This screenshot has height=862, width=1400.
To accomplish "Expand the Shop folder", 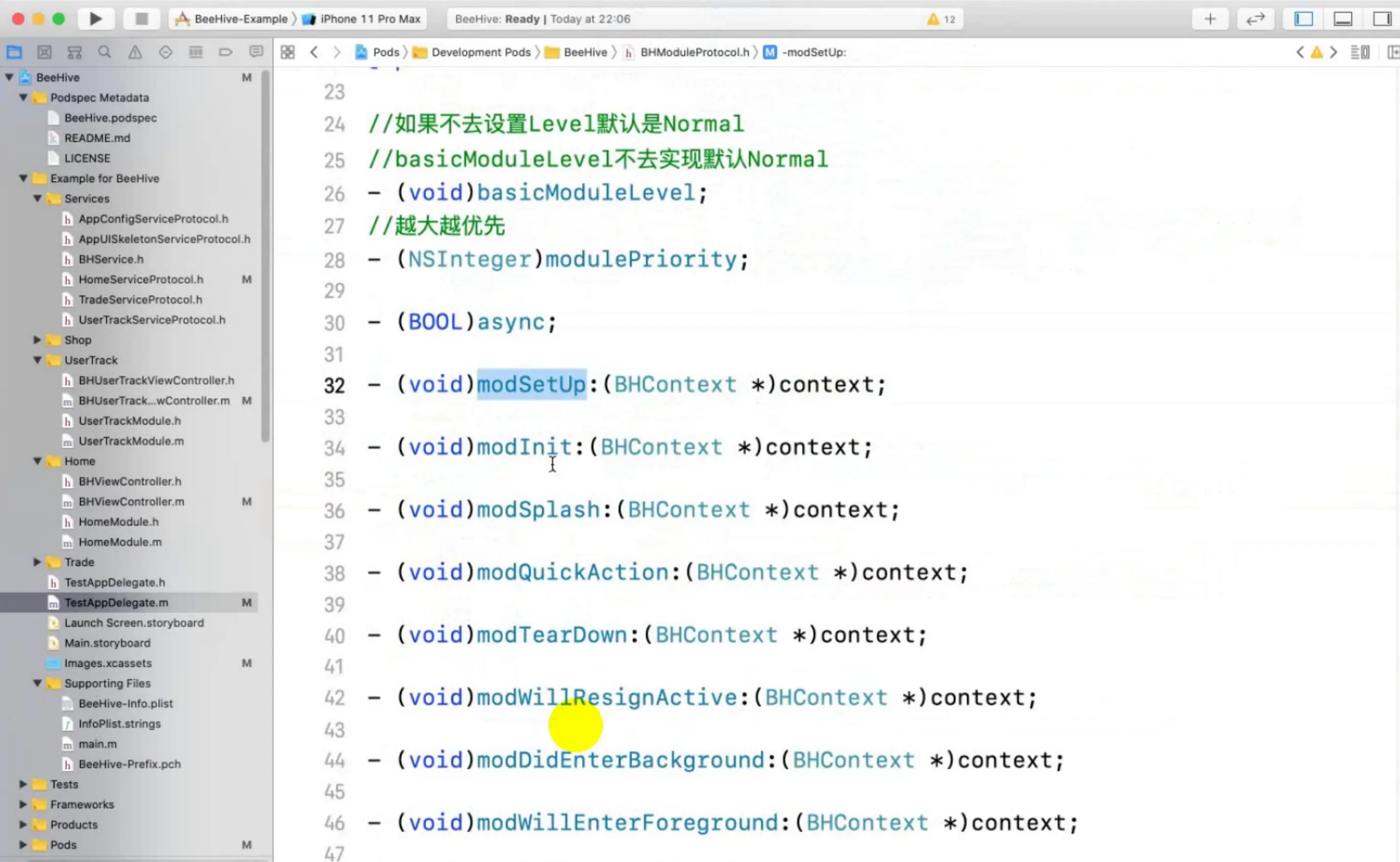I will click(x=37, y=340).
